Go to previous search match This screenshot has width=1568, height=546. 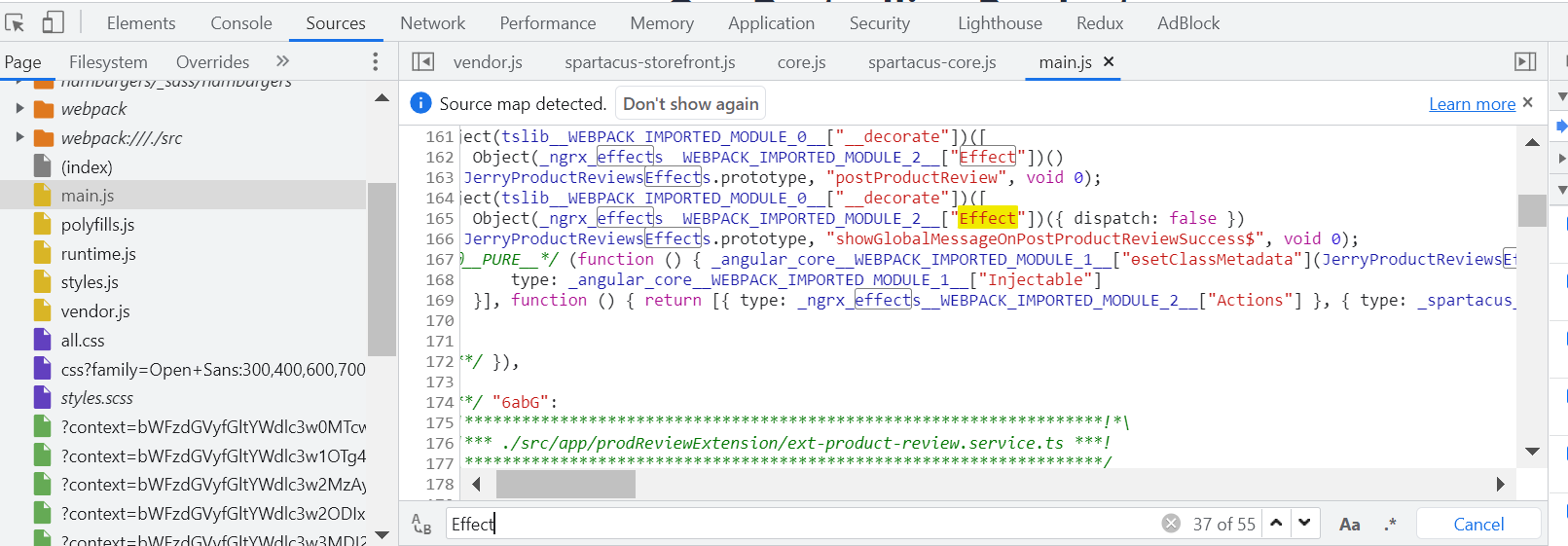[x=1276, y=523]
